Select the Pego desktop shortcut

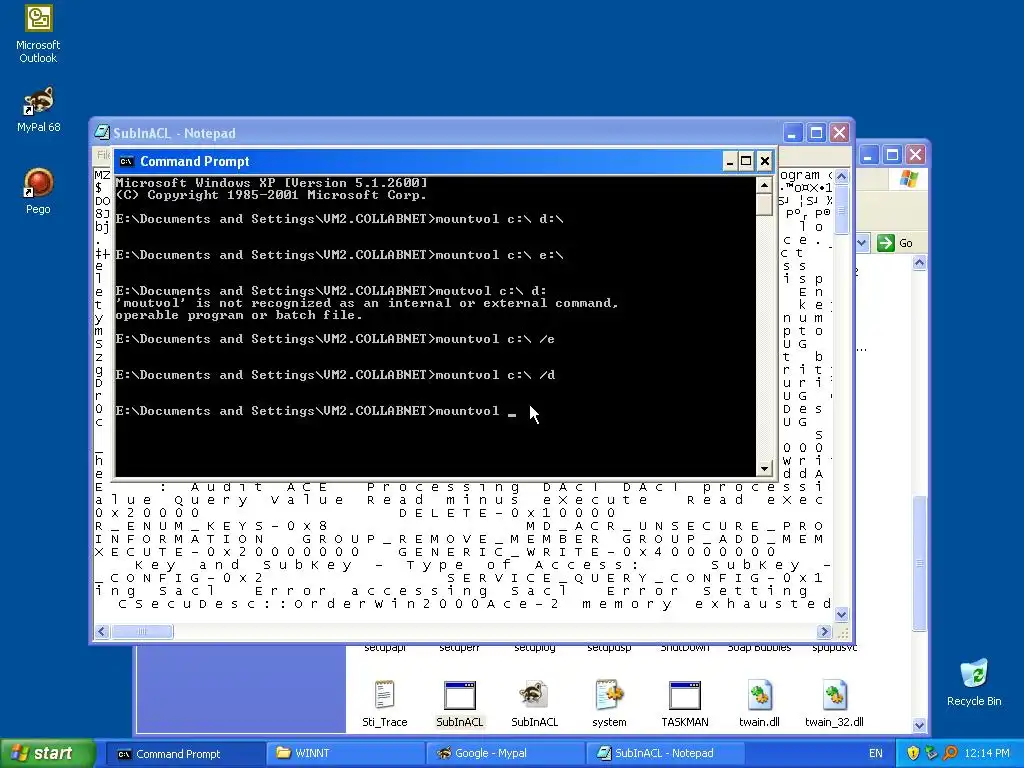coord(38,191)
